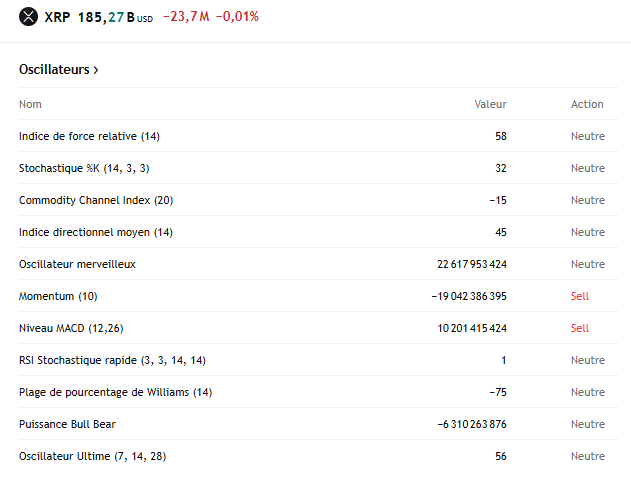
Task: Click the XRP logo icon
Action: (29, 17)
